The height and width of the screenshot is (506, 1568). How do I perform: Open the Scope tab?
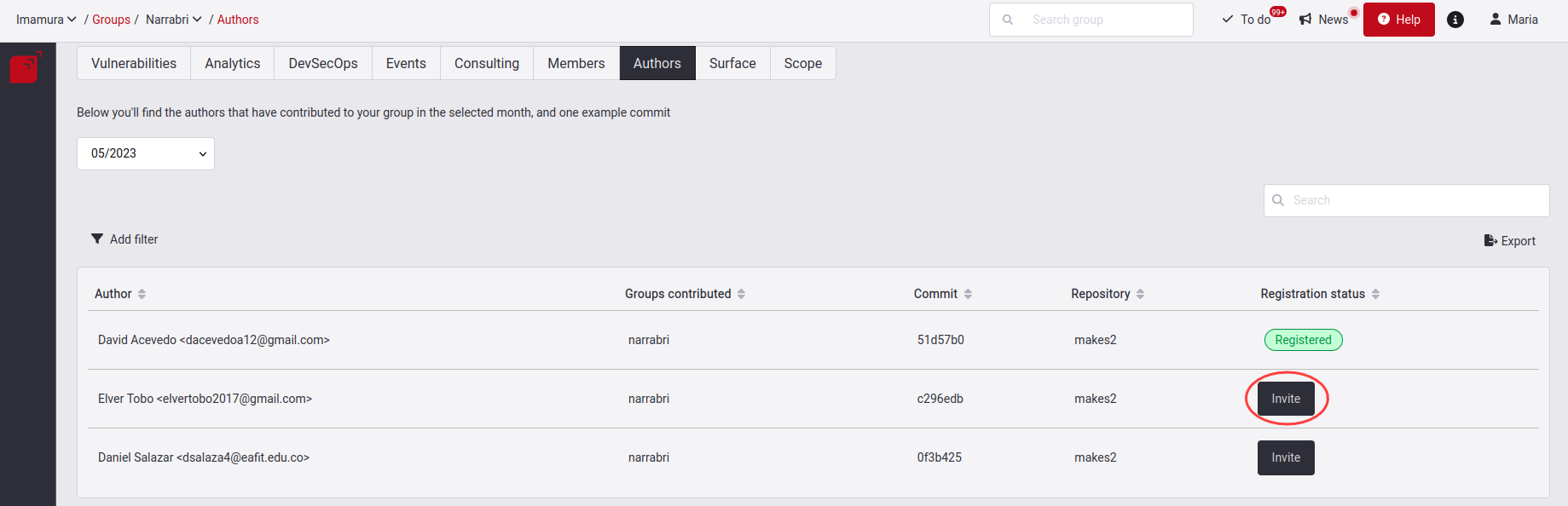point(803,63)
